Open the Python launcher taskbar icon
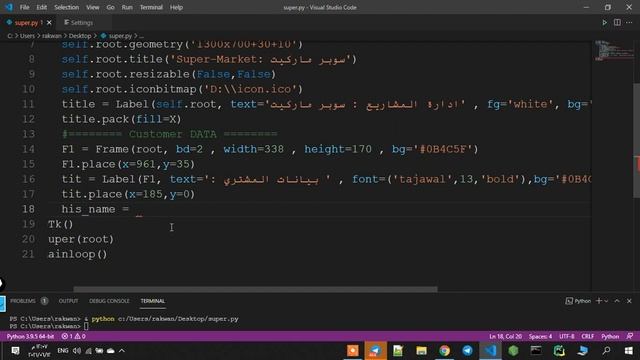Viewport: 640px width, 360px height. click(x=582, y=351)
